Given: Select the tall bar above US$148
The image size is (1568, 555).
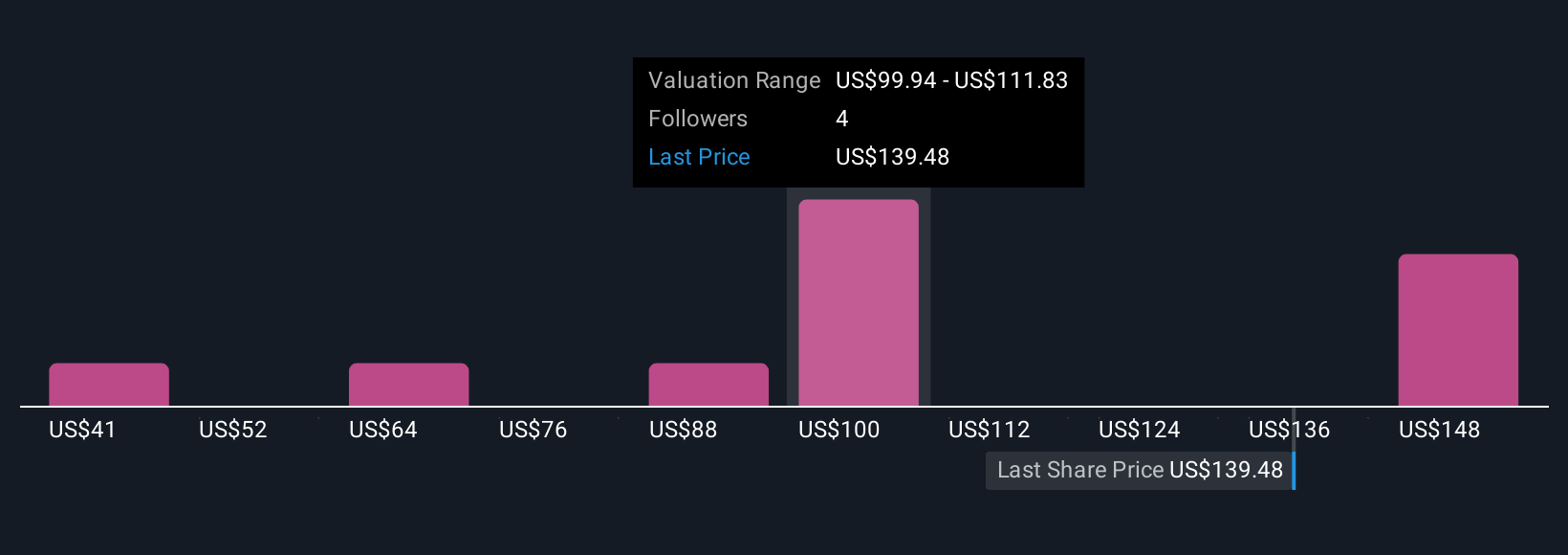Looking at the screenshot, I should [x=1458, y=330].
